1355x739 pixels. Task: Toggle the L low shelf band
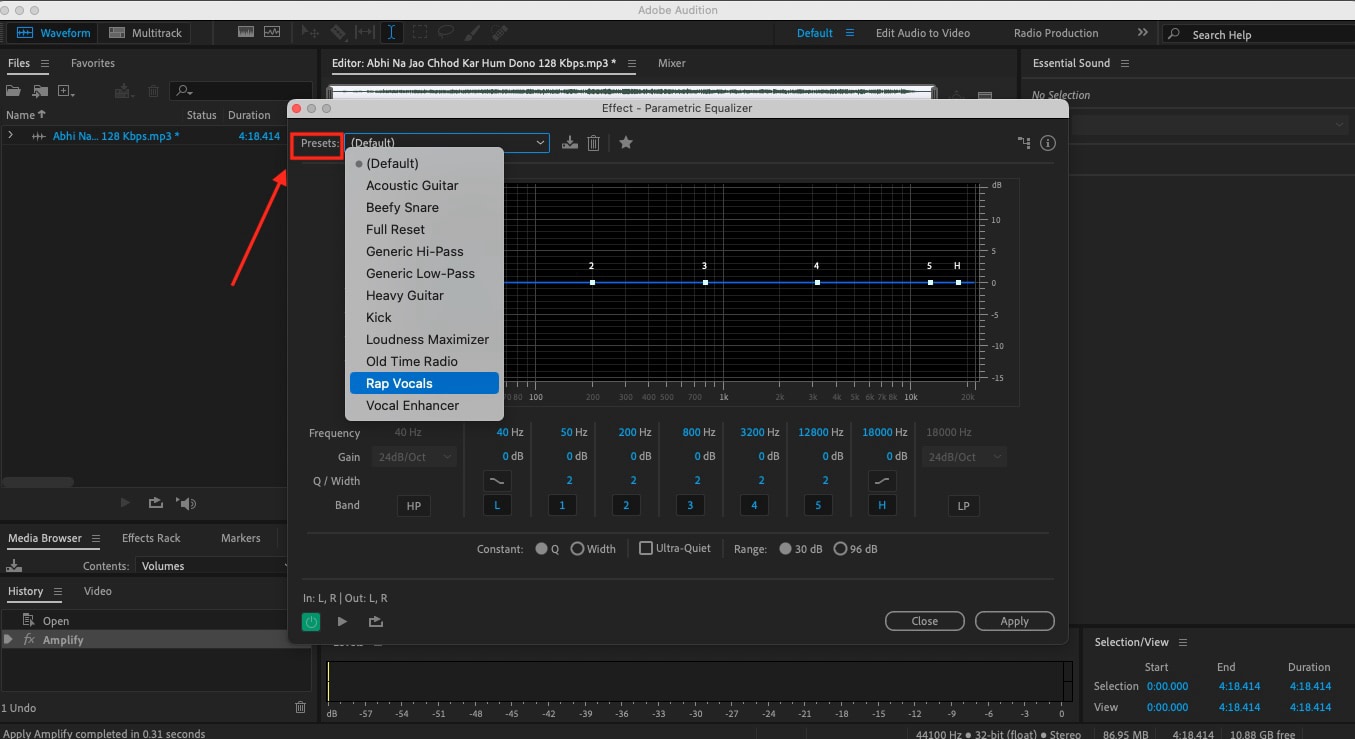497,506
